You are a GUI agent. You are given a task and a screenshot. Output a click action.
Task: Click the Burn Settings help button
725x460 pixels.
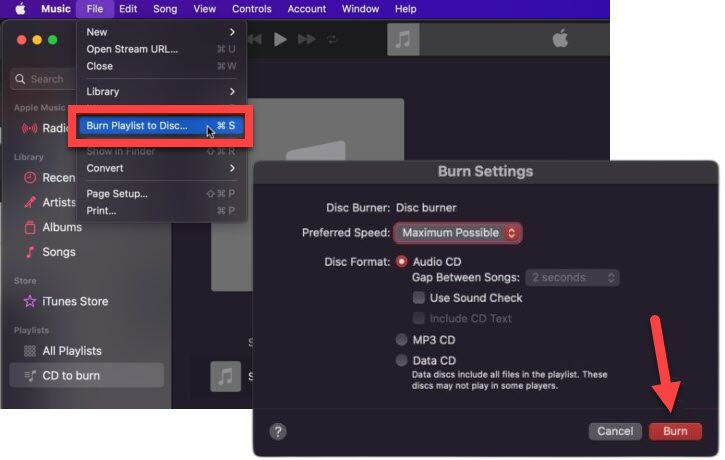click(x=278, y=431)
